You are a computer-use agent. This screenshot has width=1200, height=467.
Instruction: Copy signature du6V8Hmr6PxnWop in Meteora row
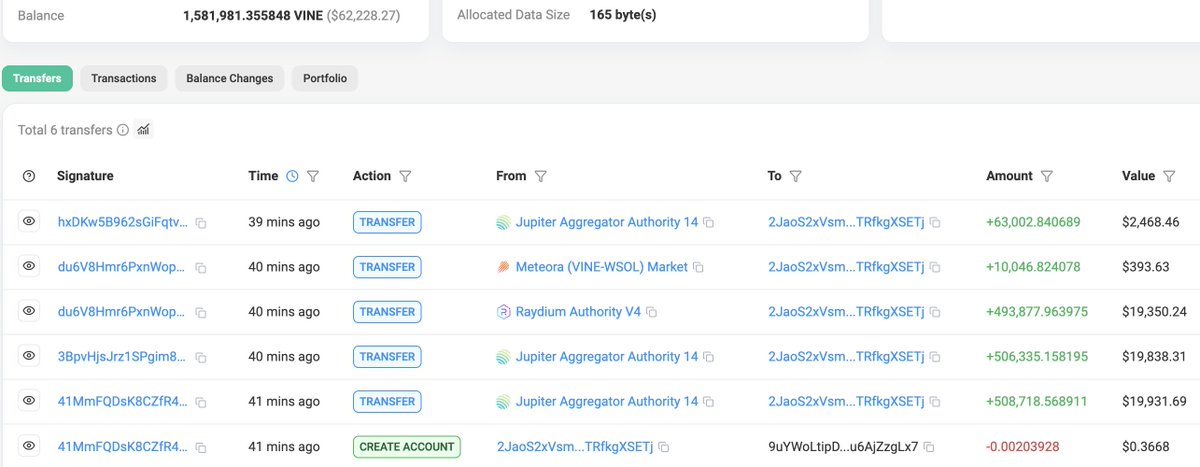pyautogui.click(x=201, y=268)
